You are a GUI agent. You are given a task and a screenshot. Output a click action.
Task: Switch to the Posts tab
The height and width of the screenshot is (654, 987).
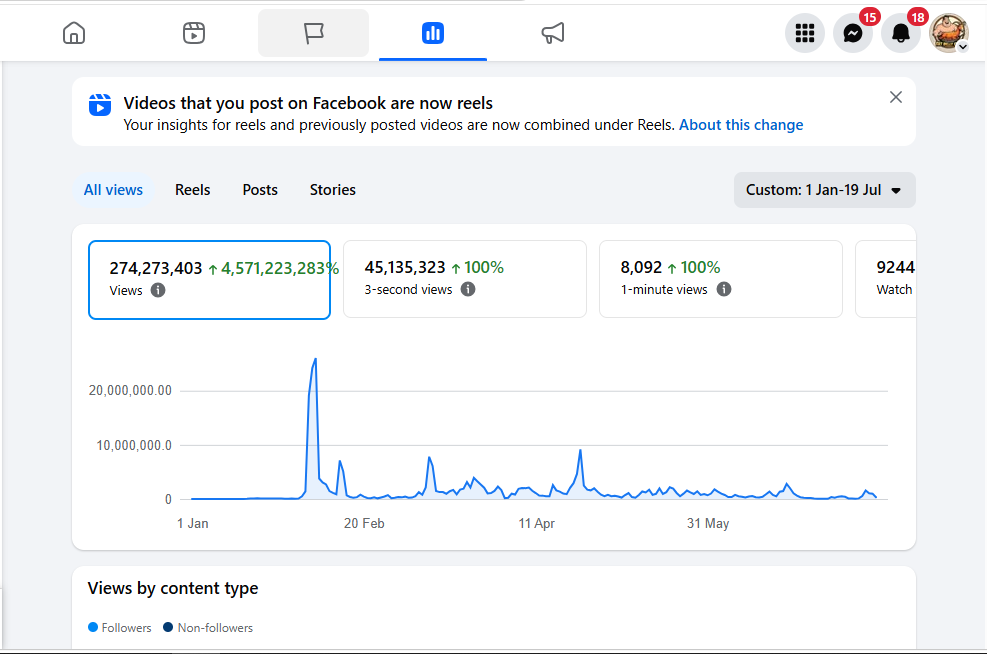coord(260,190)
